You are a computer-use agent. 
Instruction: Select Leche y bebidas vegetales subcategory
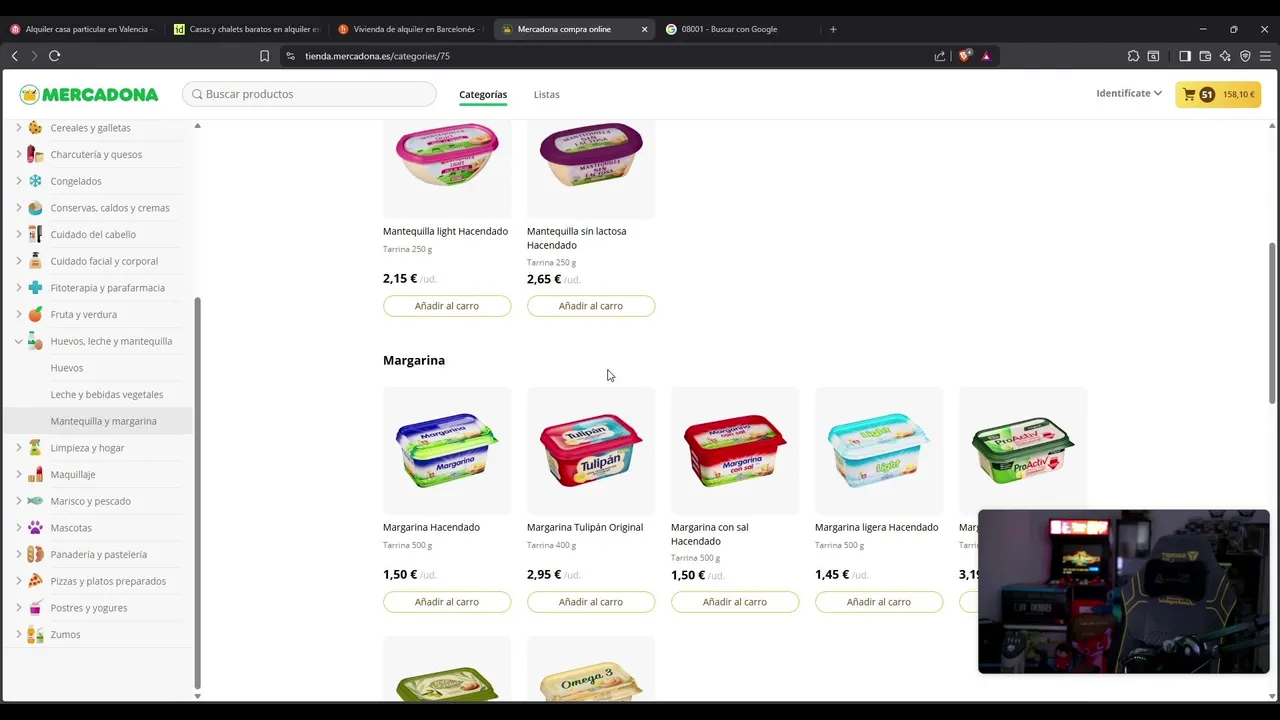coord(107,394)
